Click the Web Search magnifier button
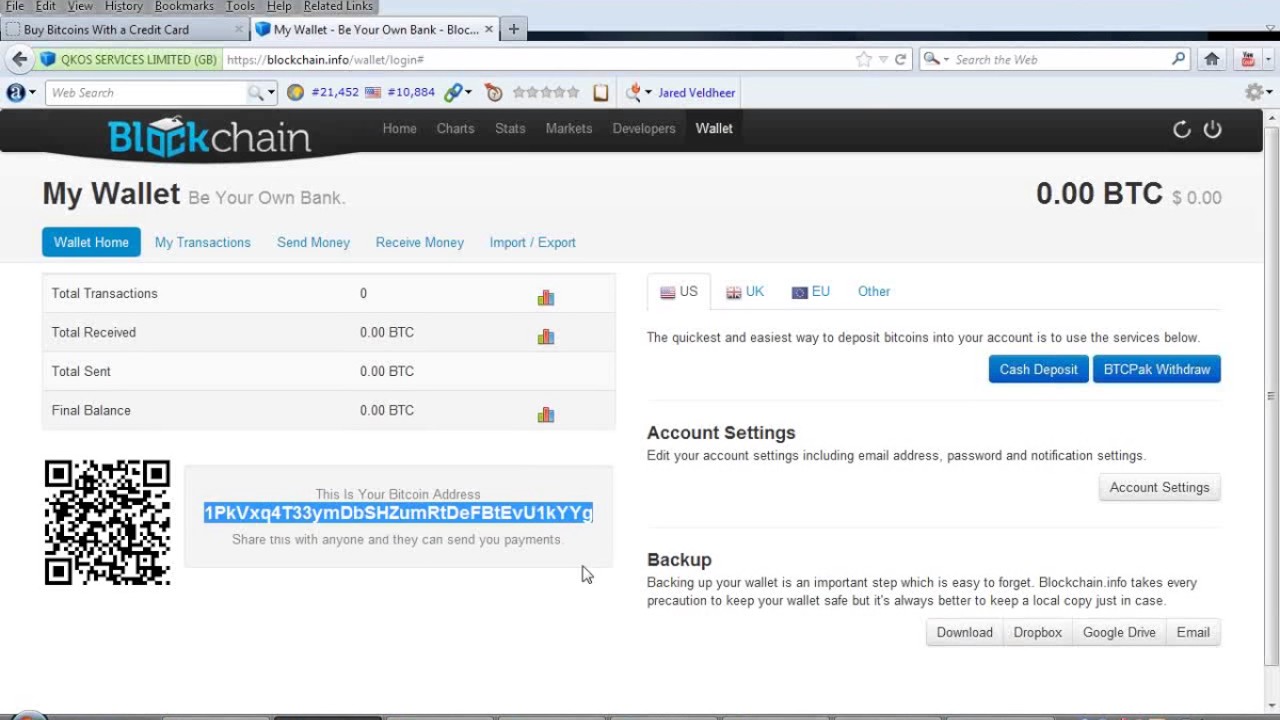This screenshot has height=720, width=1280. coord(255,92)
